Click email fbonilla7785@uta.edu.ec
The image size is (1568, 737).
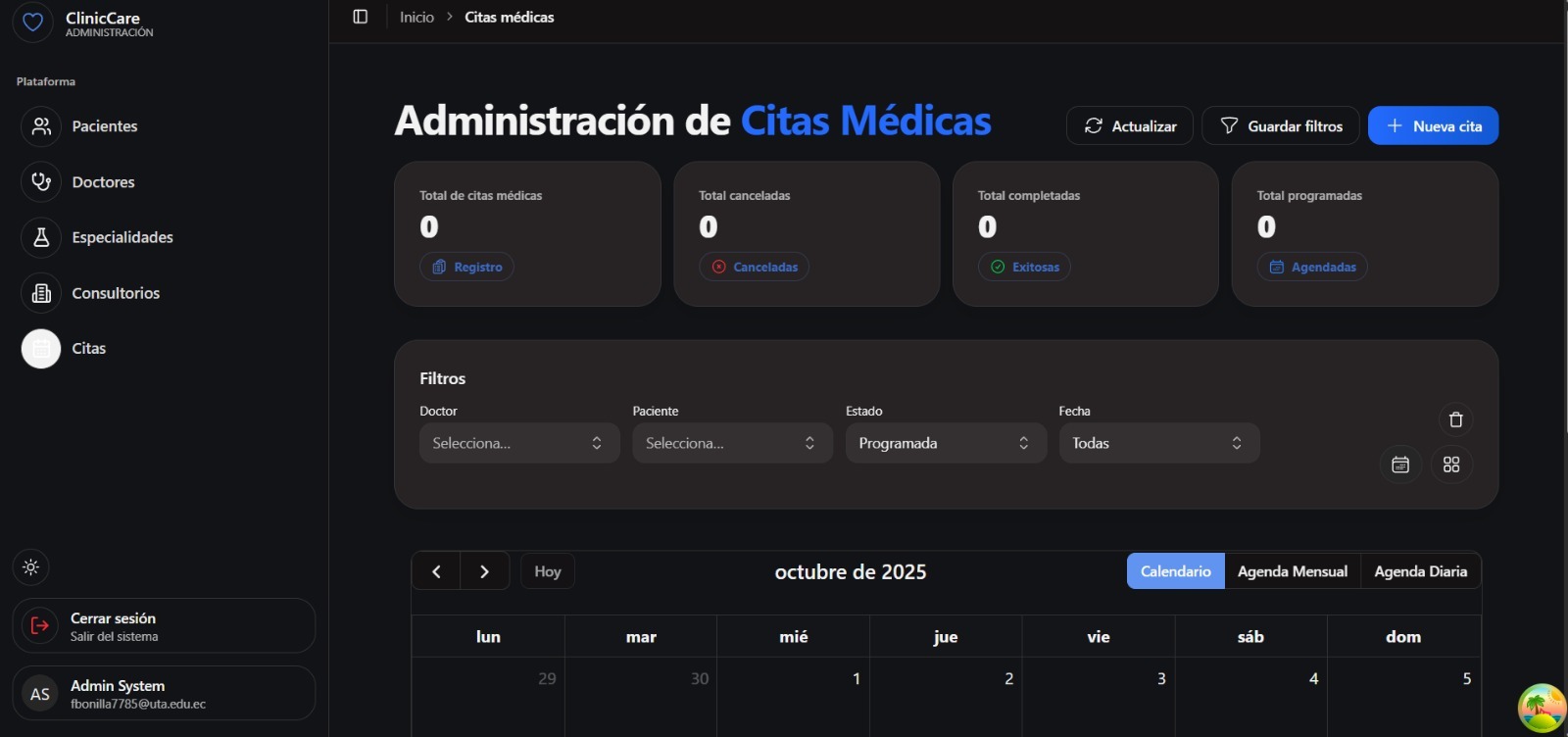click(x=138, y=705)
